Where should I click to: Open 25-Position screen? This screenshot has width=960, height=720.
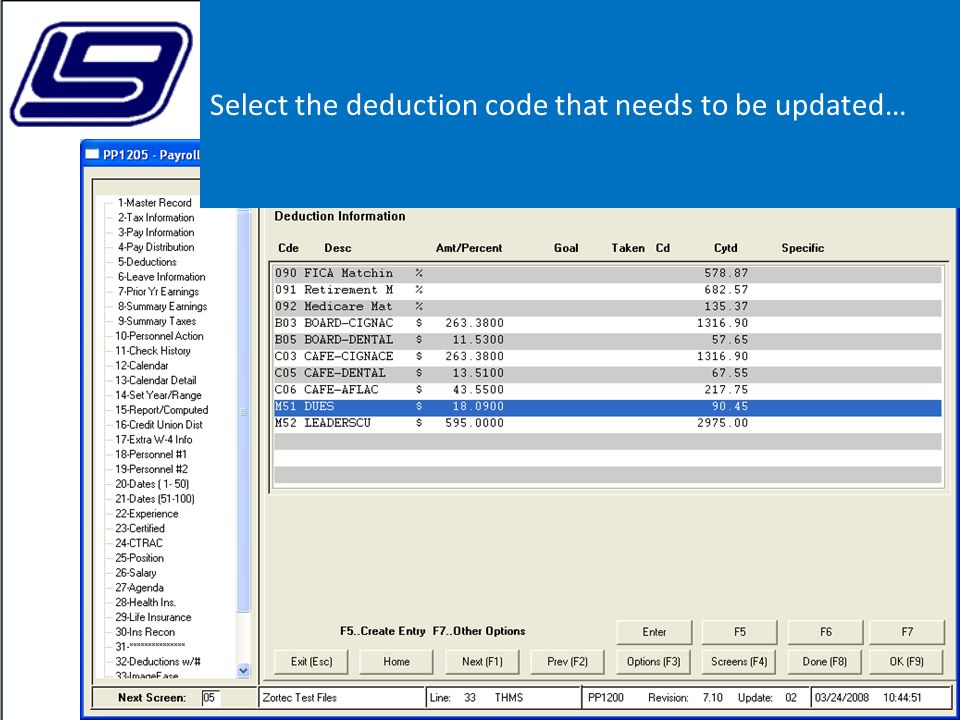pos(140,558)
